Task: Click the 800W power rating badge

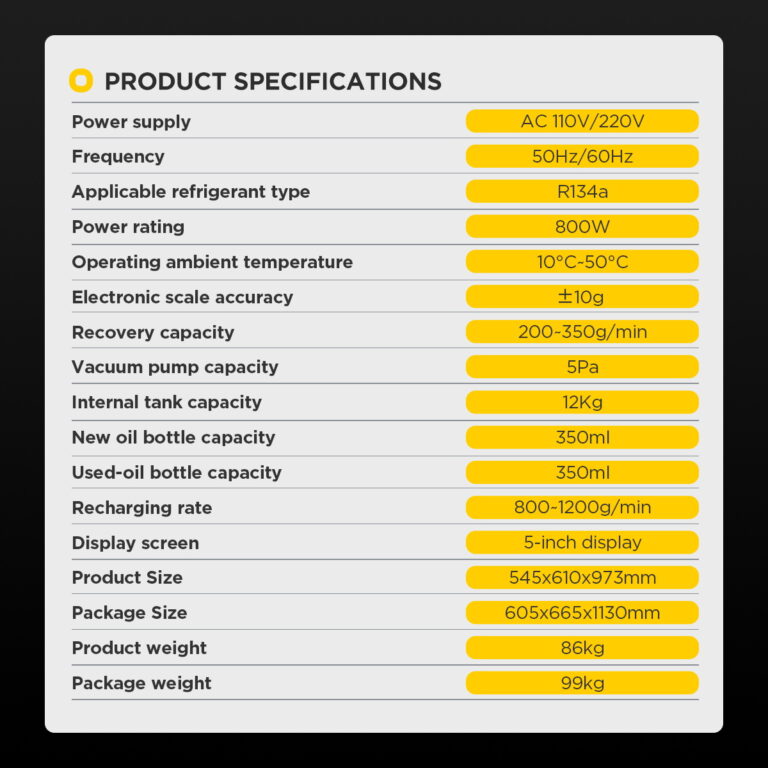Action: [582, 227]
